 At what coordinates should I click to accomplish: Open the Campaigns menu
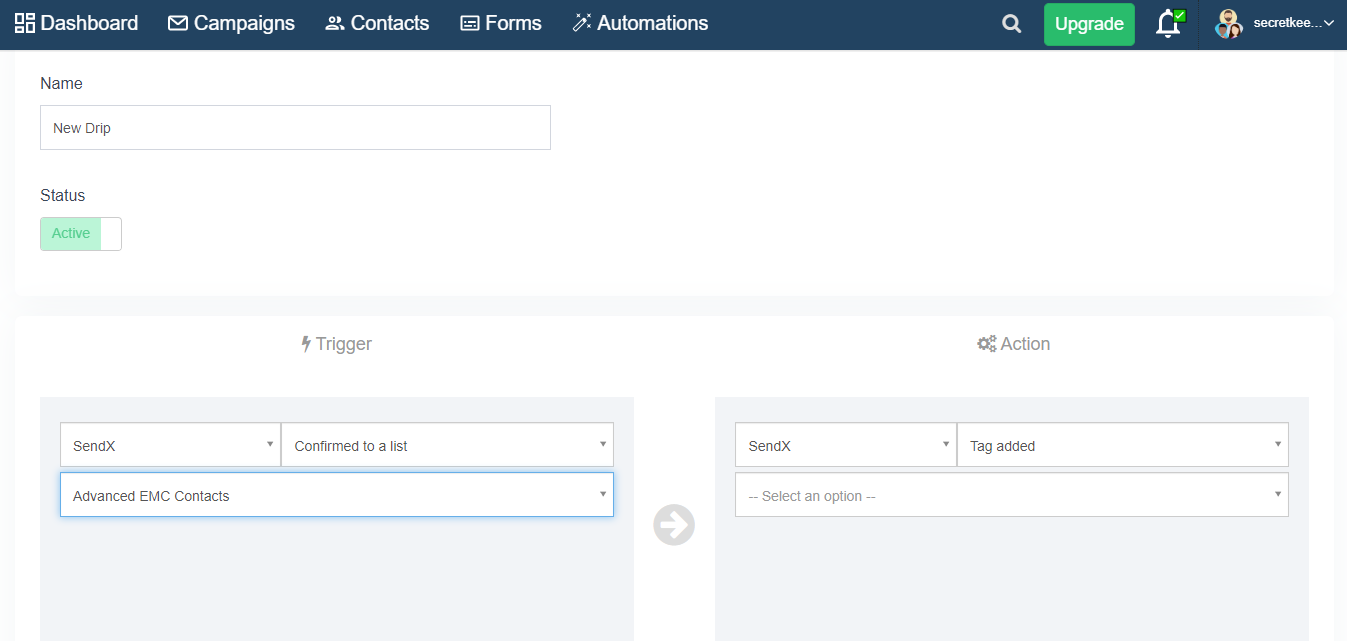coord(231,23)
